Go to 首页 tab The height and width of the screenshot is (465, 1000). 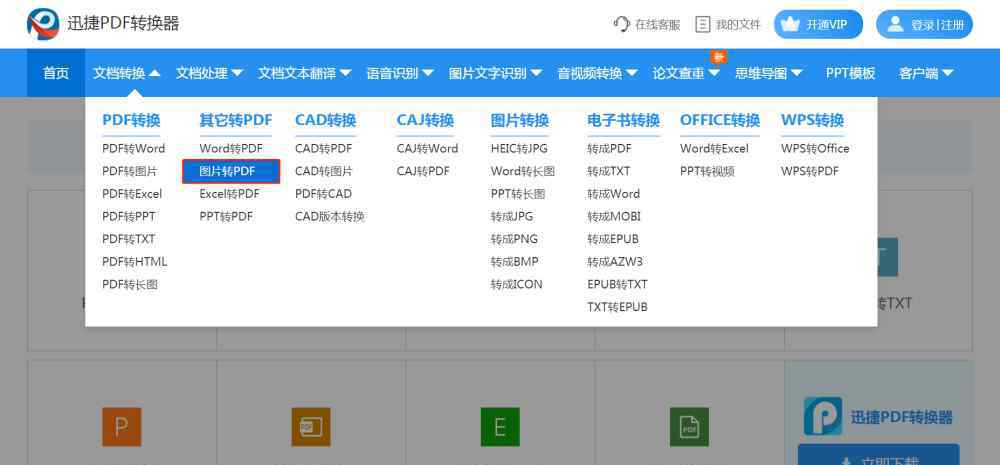pyautogui.click(x=55, y=73)
